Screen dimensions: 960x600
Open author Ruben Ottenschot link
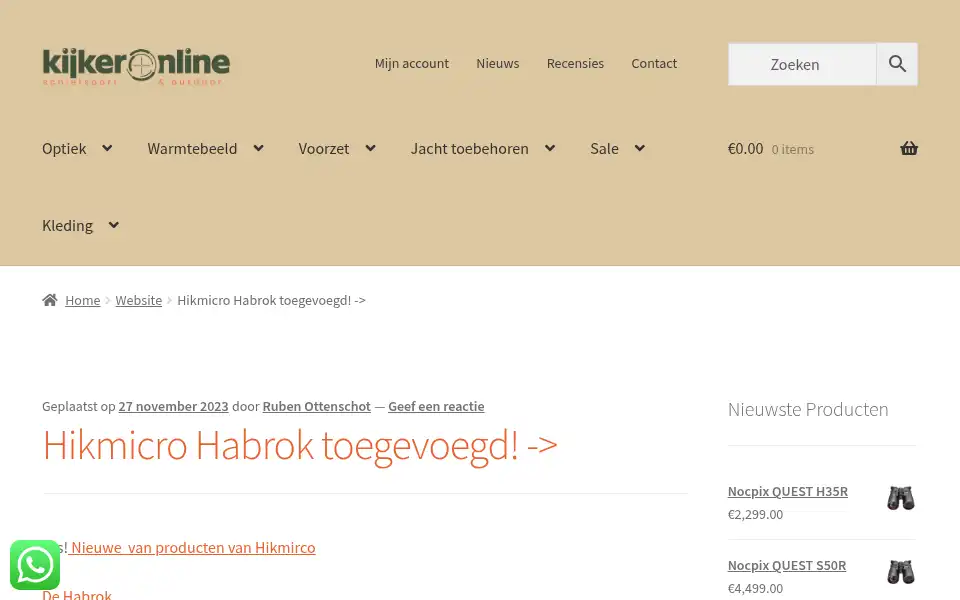pyautogui.click(x=317, y=407)
